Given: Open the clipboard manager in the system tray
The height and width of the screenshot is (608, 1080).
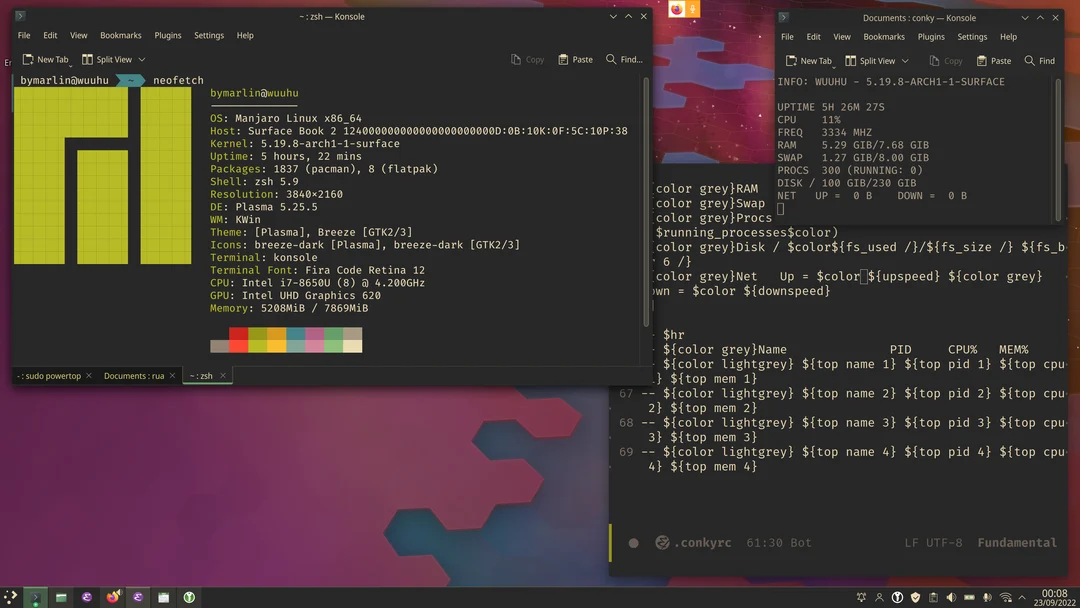Looking at the screenshot, I should pos(934,596).
